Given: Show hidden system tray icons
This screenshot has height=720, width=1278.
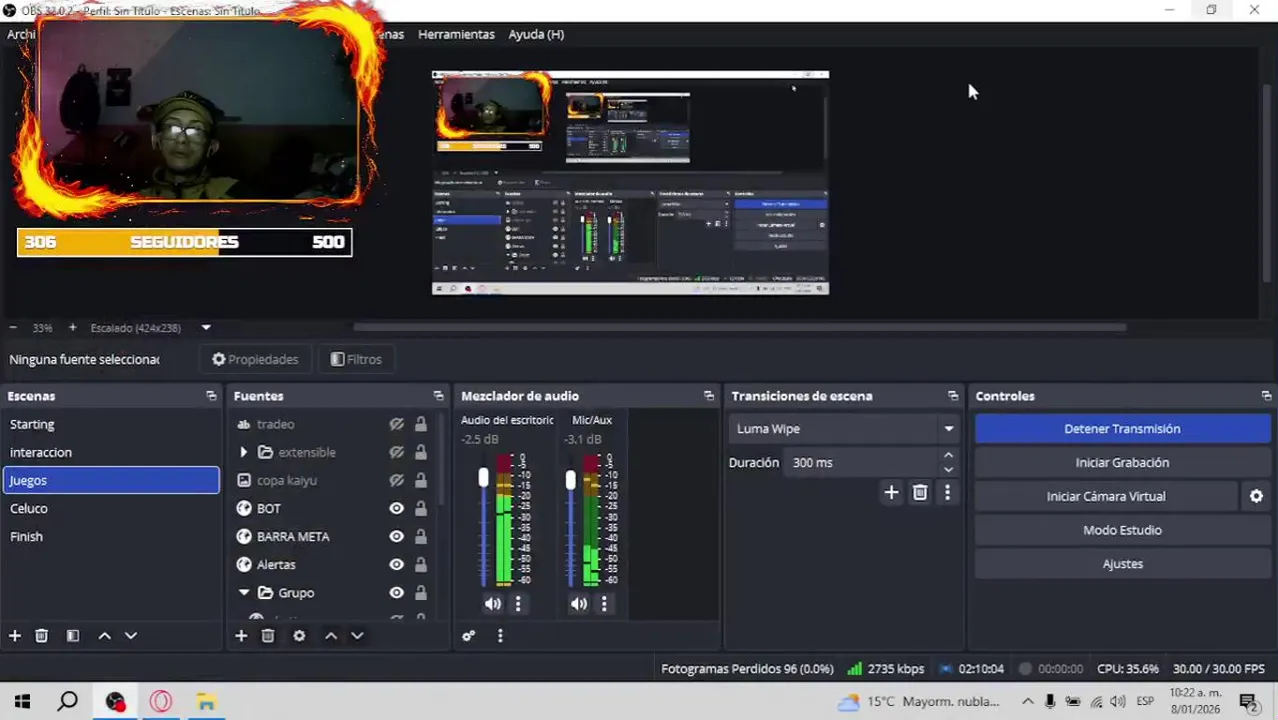Looking at the screenshot, I should [x=1027, y=701].
